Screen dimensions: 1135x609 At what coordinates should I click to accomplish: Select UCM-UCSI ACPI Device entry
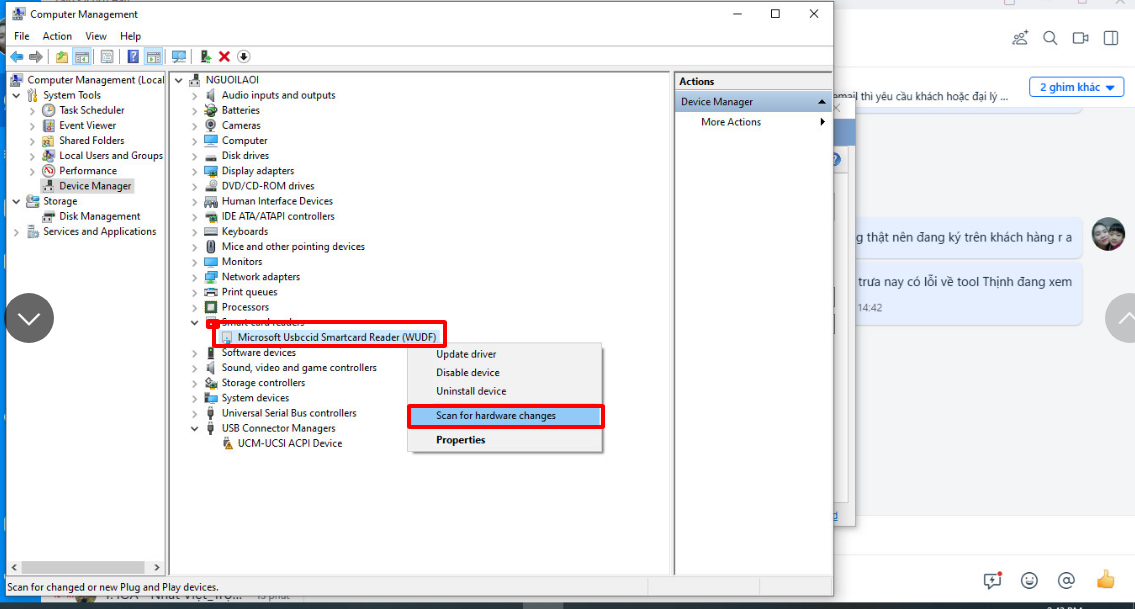tap(290, 443)
